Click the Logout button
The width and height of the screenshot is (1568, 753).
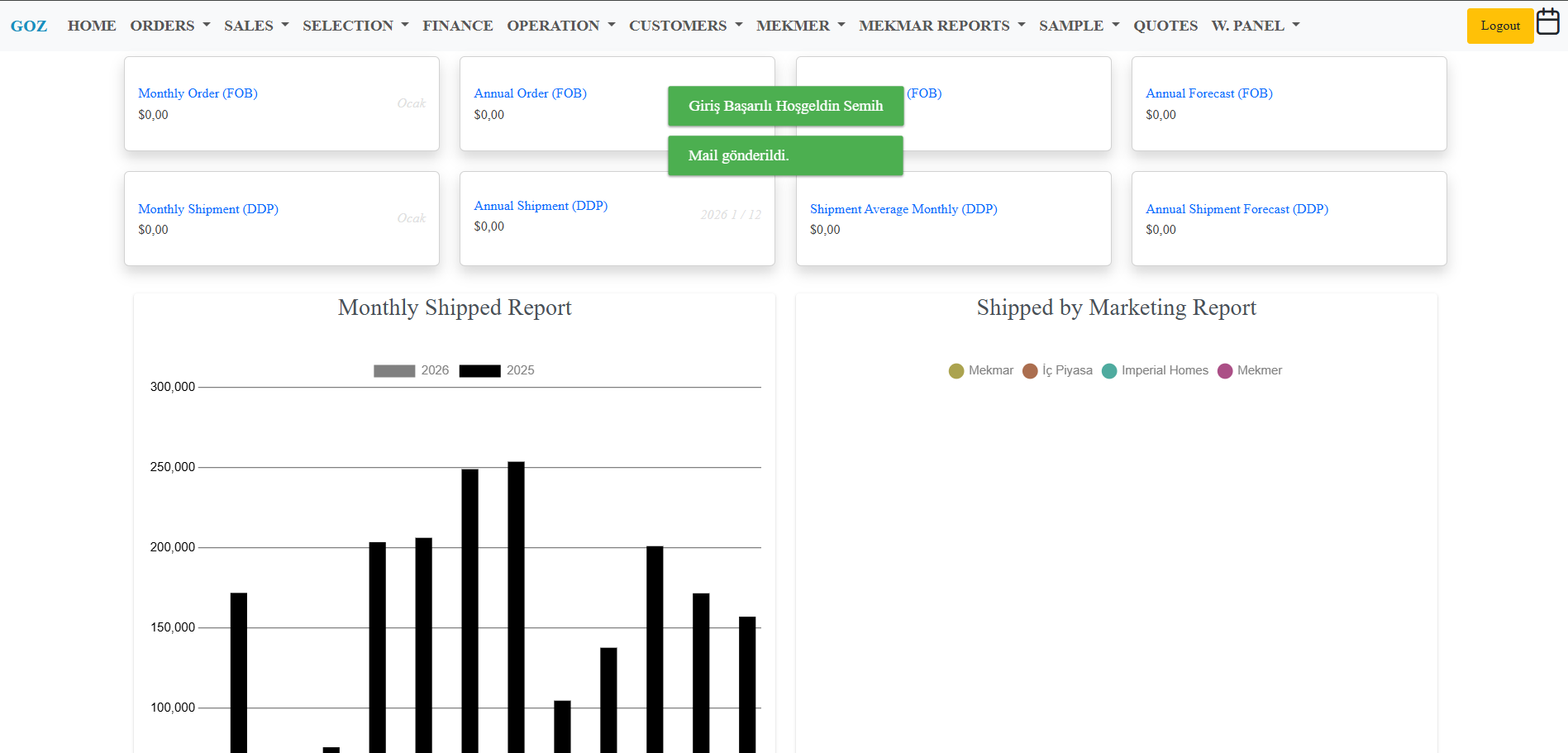tap(1499, 26)
